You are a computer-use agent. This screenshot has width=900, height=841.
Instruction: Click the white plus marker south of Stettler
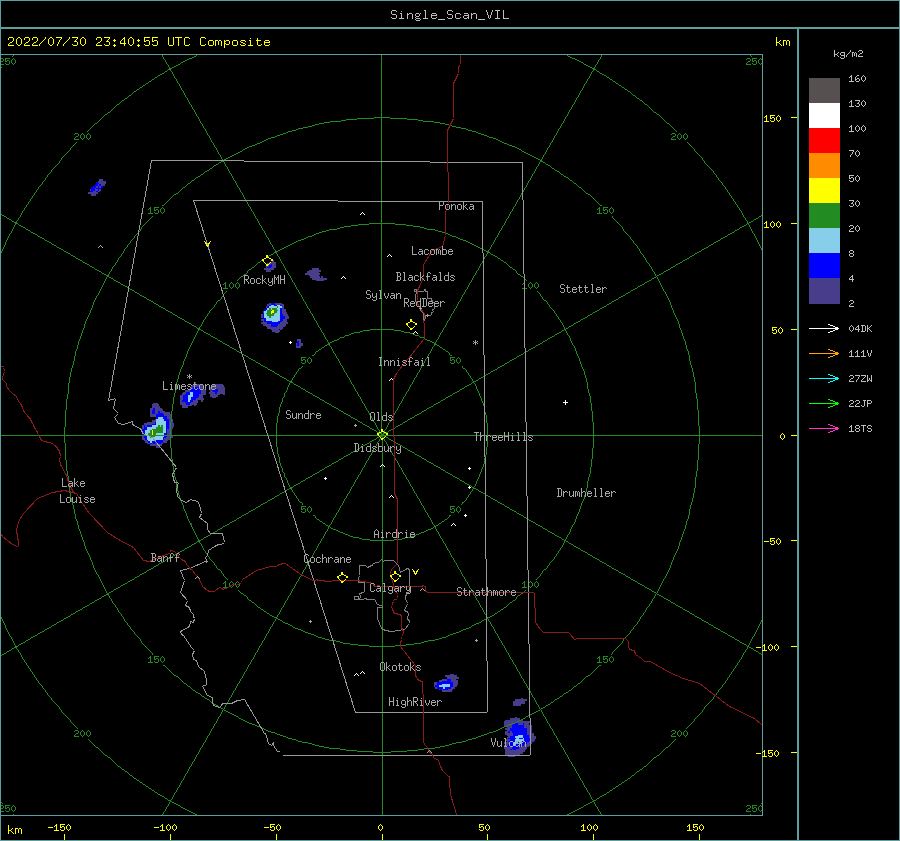click(565, 402)
